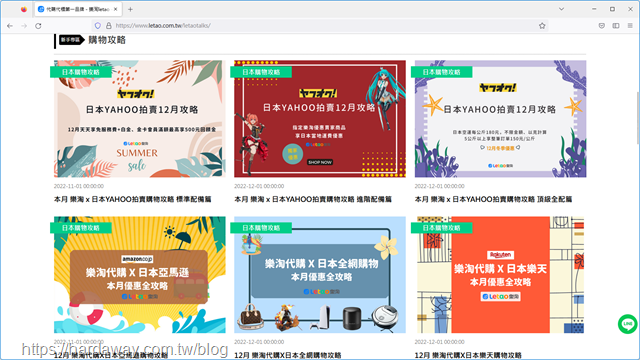
Task: Click date 2022-11-01 under summer sale card
Action: 79,186
